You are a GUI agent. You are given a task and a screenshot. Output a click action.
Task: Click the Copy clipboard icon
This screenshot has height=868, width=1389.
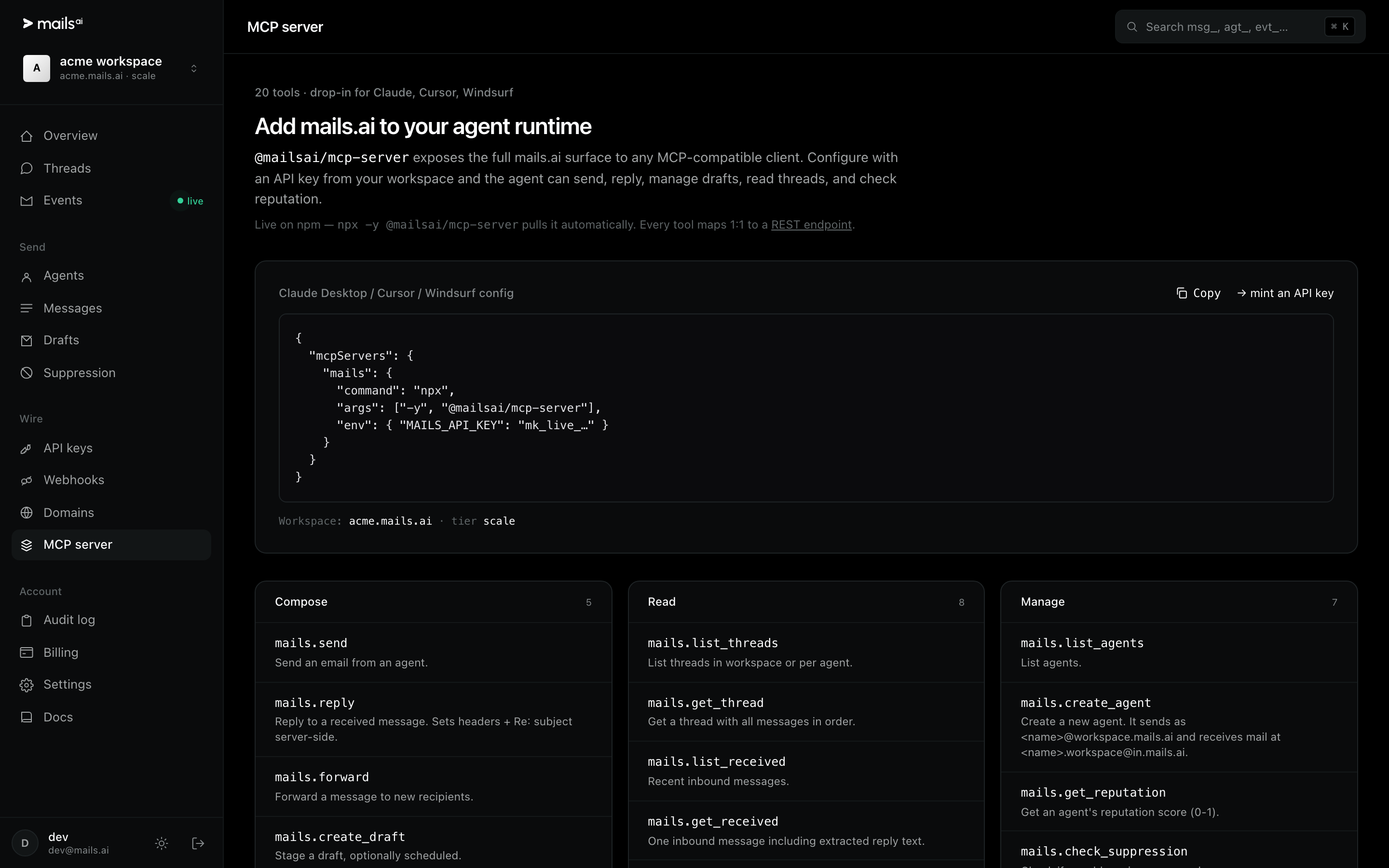pos(1182,293)
